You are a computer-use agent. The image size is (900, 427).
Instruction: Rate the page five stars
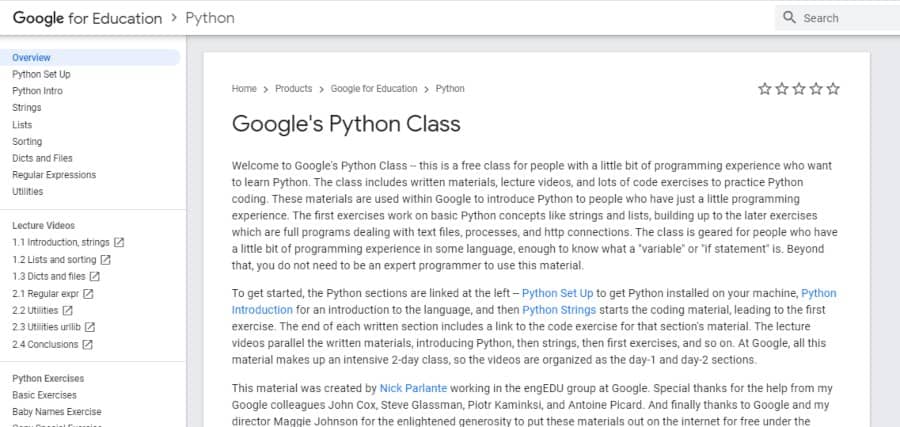tap(833, 89)
